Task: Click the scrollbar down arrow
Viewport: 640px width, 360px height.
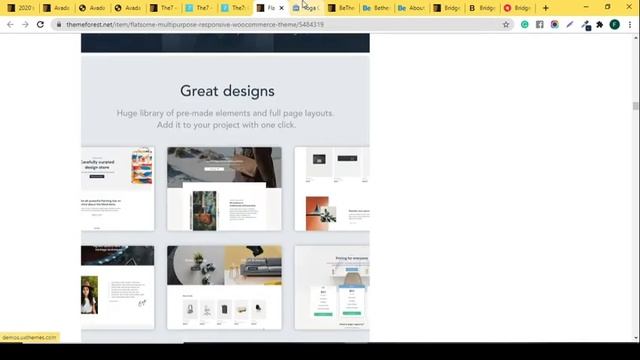Action: point(636,338)
